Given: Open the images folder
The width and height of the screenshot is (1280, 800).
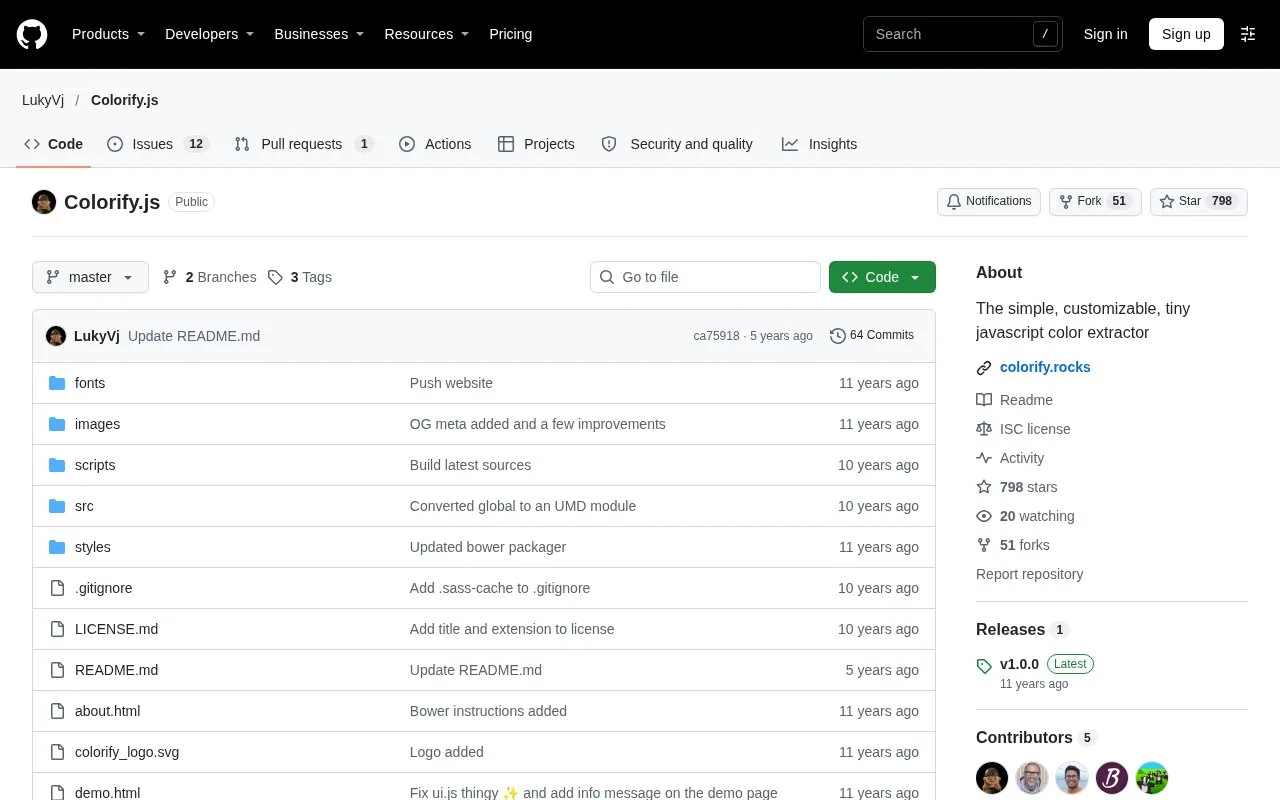Looking at the screenshot, I should tap(97, 424).
